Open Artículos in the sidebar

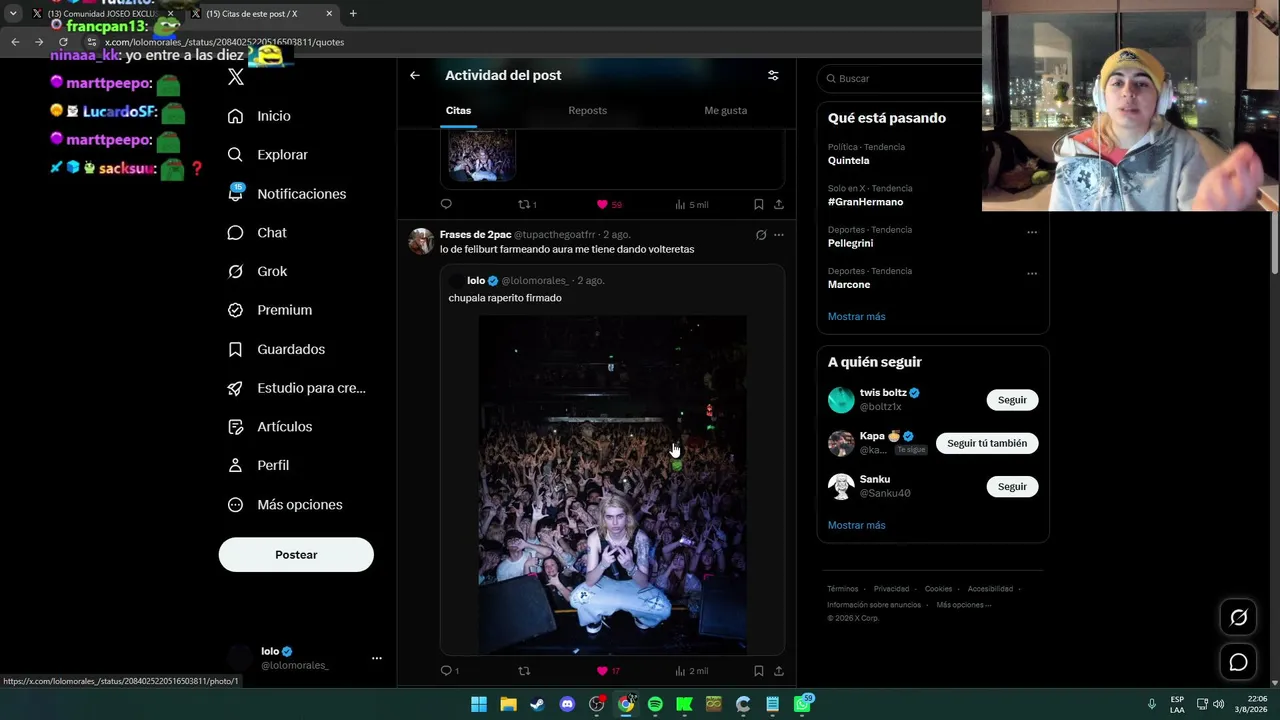click(269, 427)
